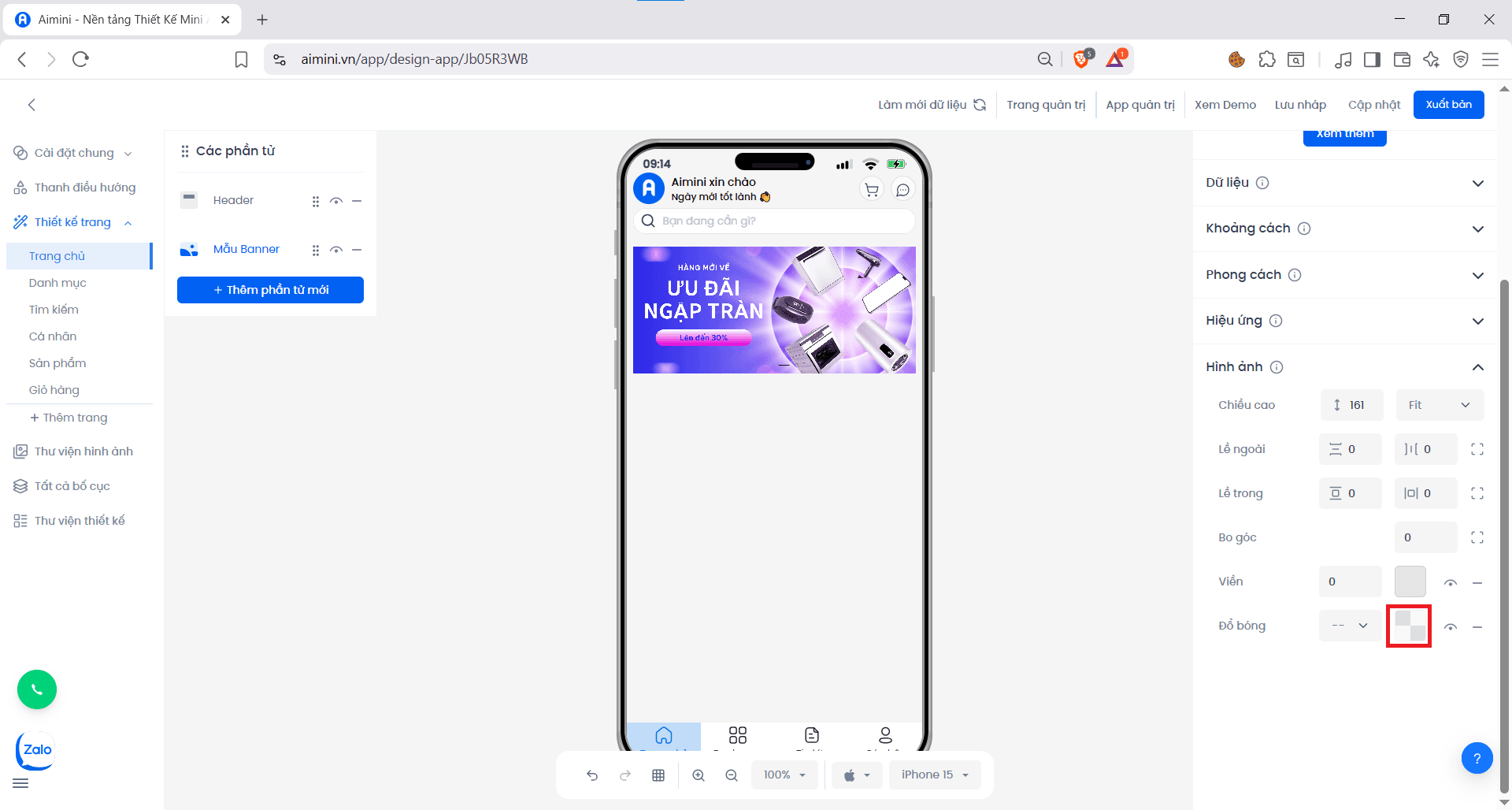The width and height of the screenshot is (1512, 810).
Task: Hide the Header element with its eye toggle
Action: 336,201
